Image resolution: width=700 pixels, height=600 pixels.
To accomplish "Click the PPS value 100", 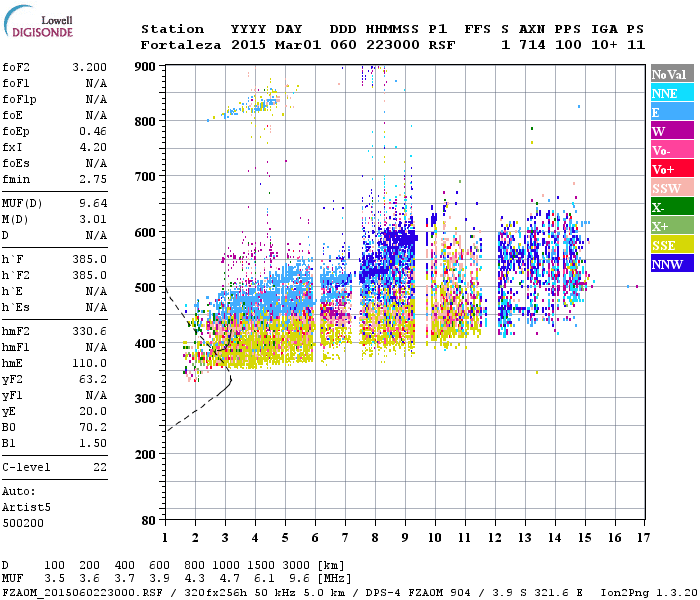I will (568, 45).
